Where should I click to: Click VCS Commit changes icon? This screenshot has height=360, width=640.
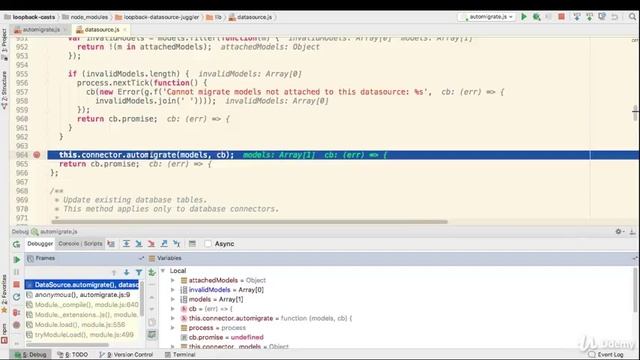pyautogui.click(x=589, y=17)
